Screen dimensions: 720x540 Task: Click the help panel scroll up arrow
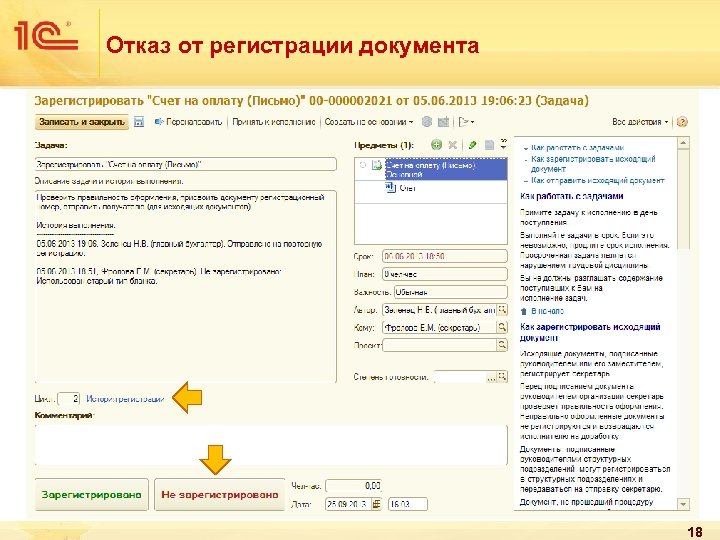pos(683,143)
